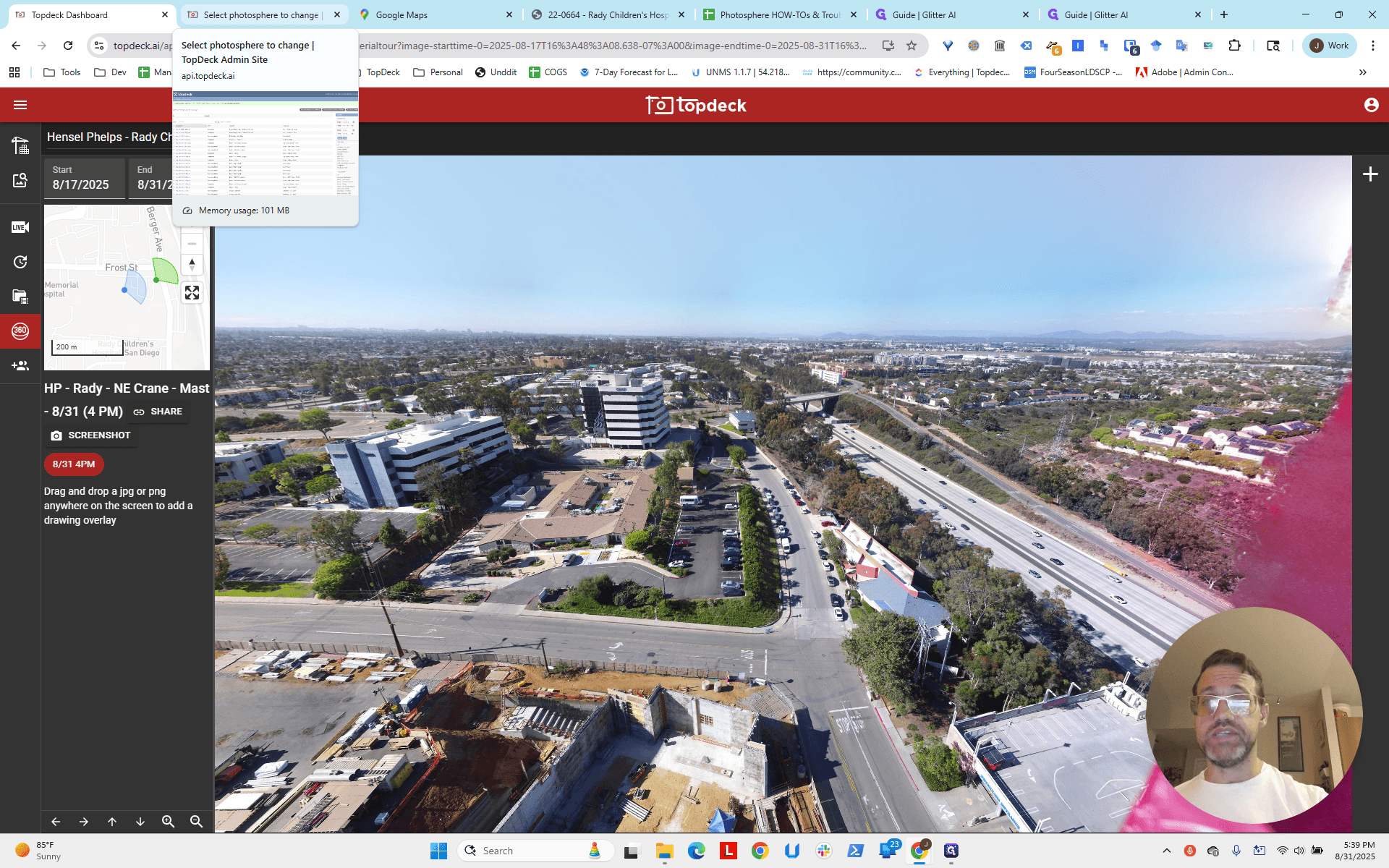Expand the hidden bookmarks chevron
The height and width of the screenshot is (868, 1389).
click(x=1363, y=72)
